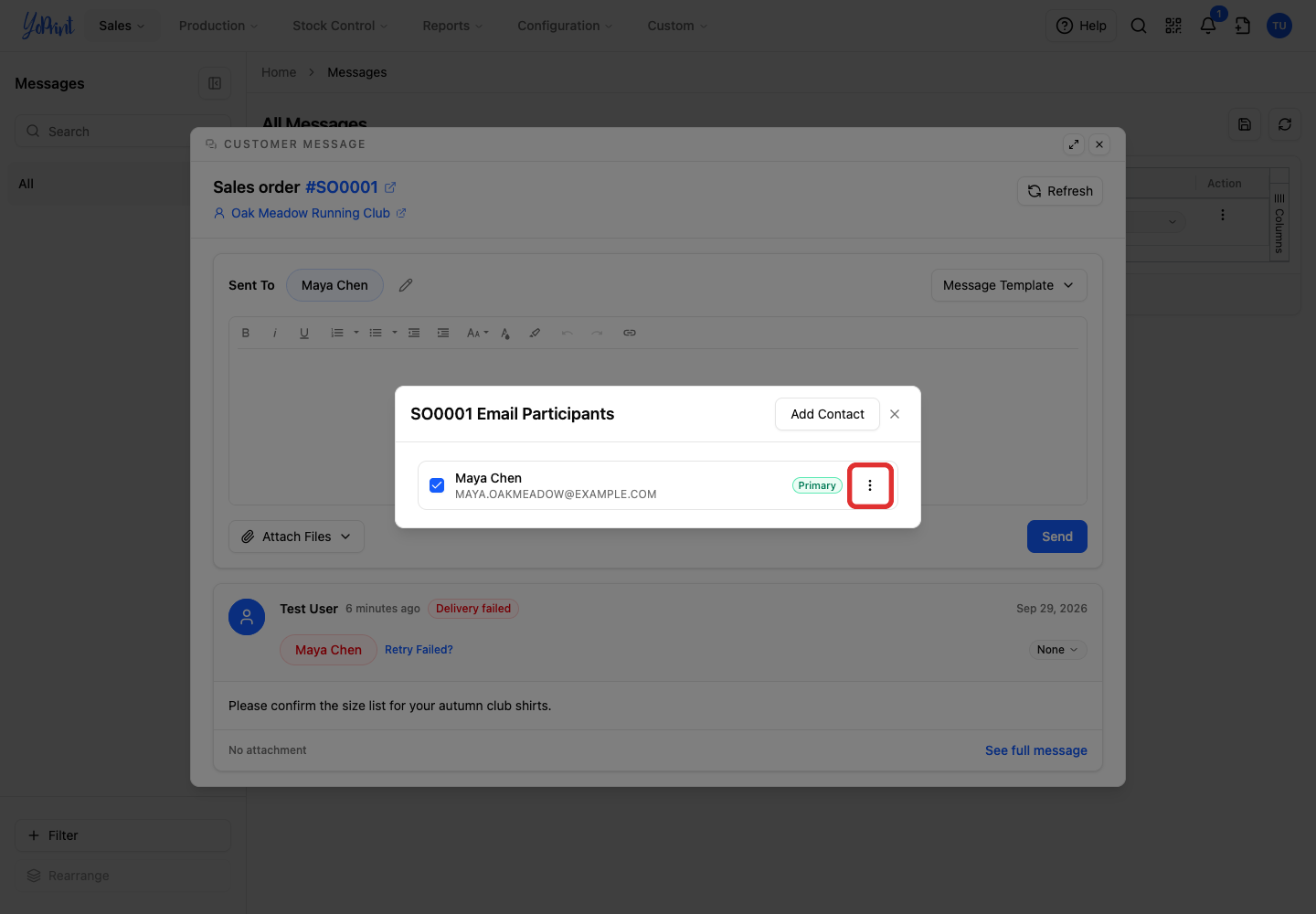
Task: Open the options menu for Maya Chen
Action: (870, 485)
